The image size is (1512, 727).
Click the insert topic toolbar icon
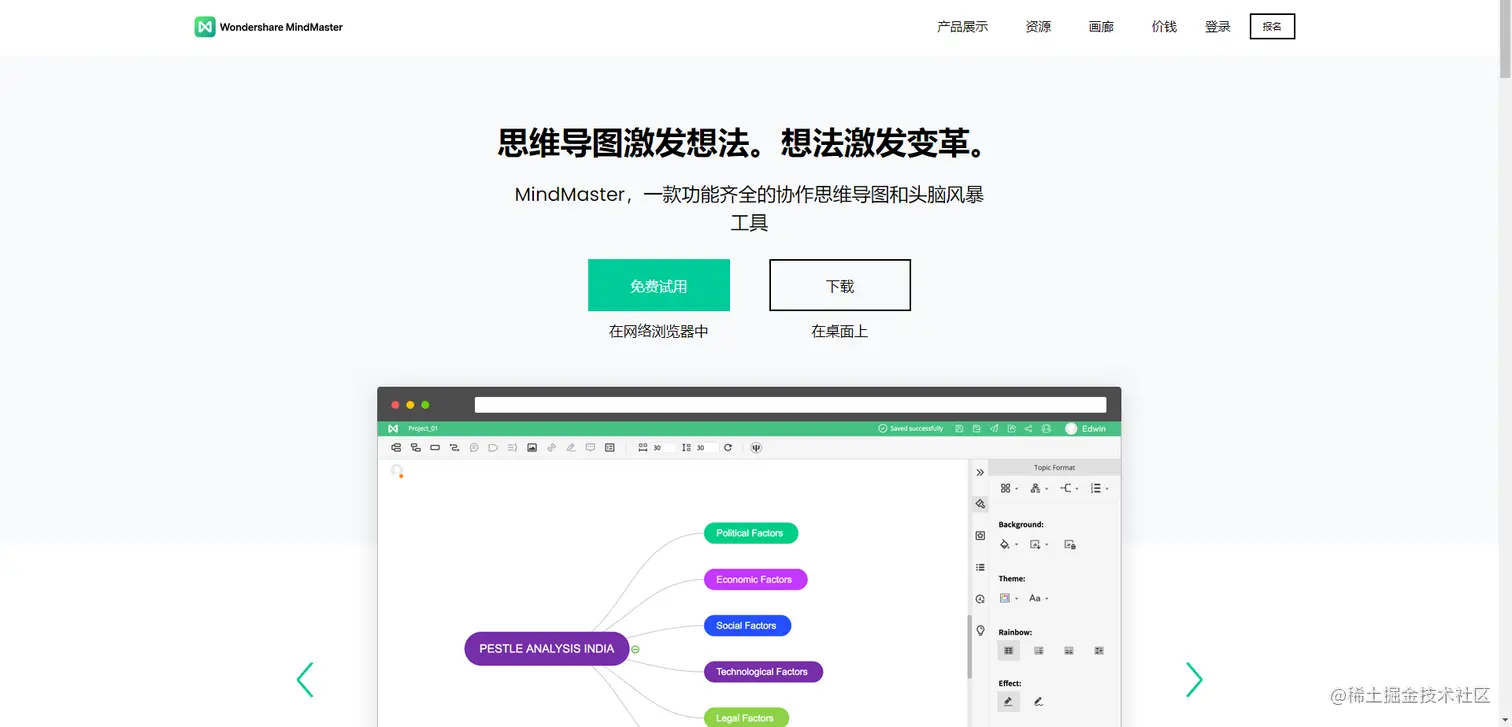tap(396, 447)
